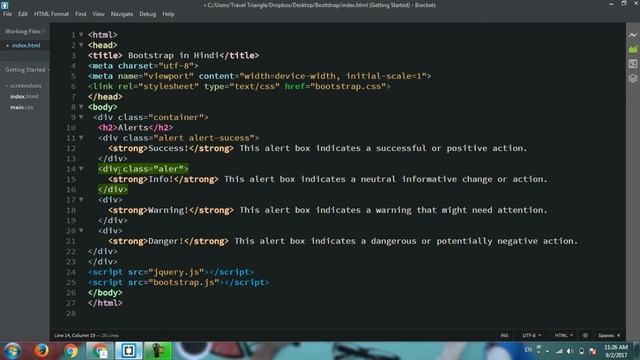Collapse the html tag fold on line 1

(x=81, y=35)
